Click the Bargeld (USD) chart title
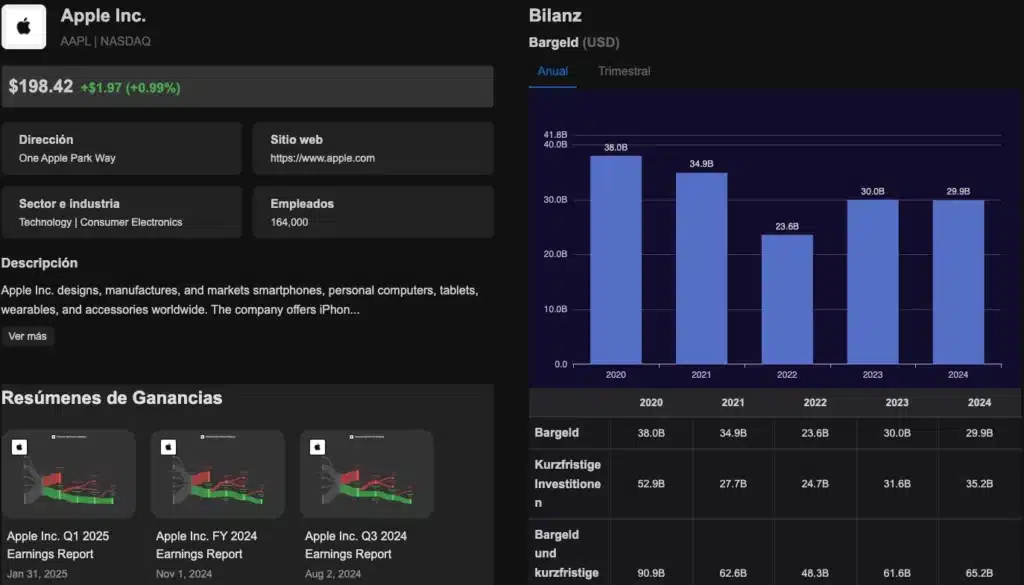The height and width of the screenshot is (585, 1024). pyautogui.click(x=574, y=42)
